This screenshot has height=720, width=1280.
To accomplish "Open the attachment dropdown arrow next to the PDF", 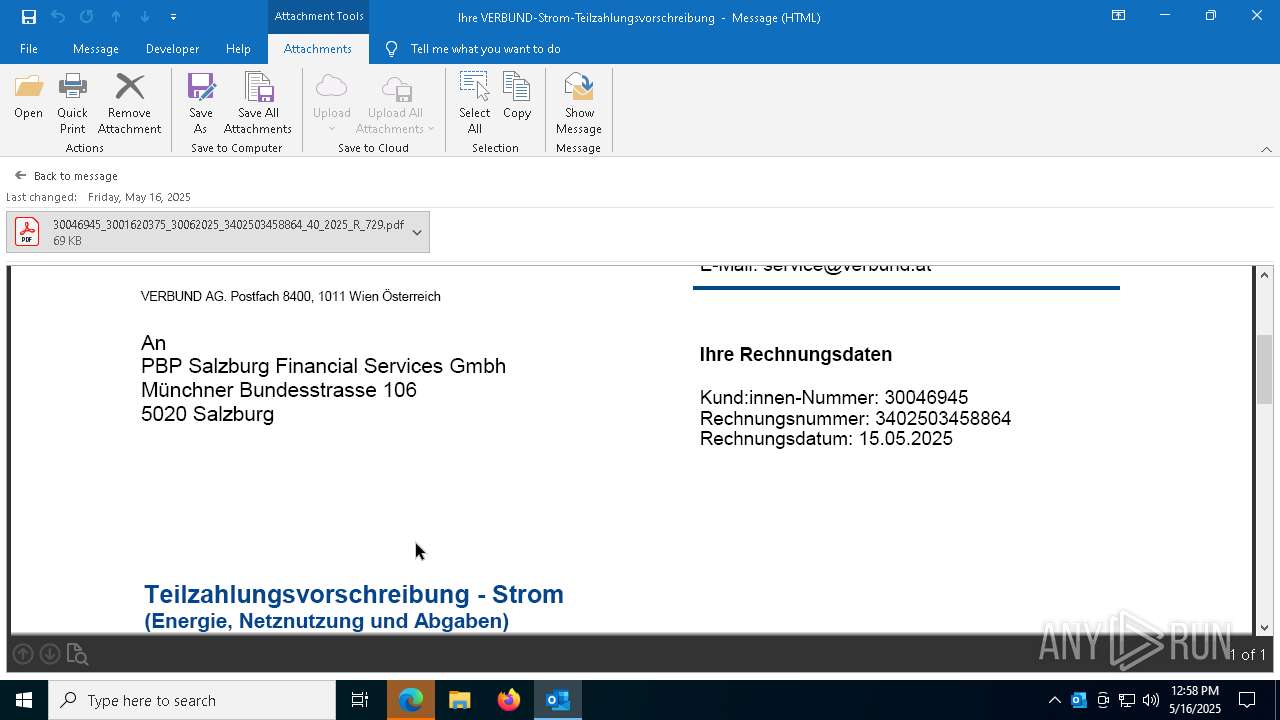I will (417, 232).
